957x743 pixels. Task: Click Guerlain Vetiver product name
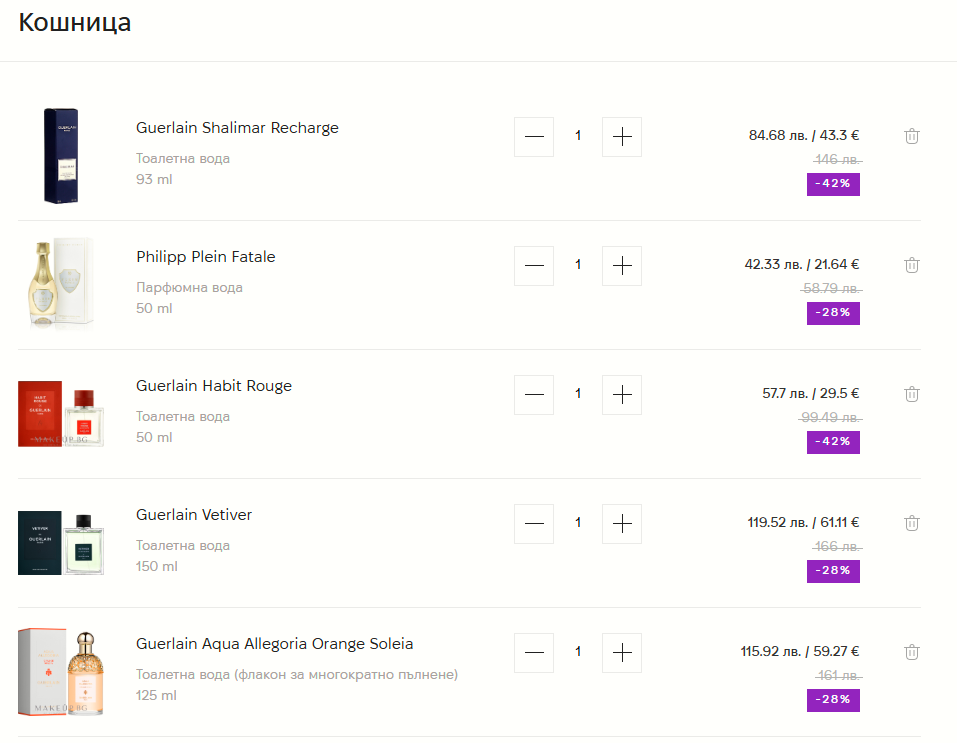point(194,515)
